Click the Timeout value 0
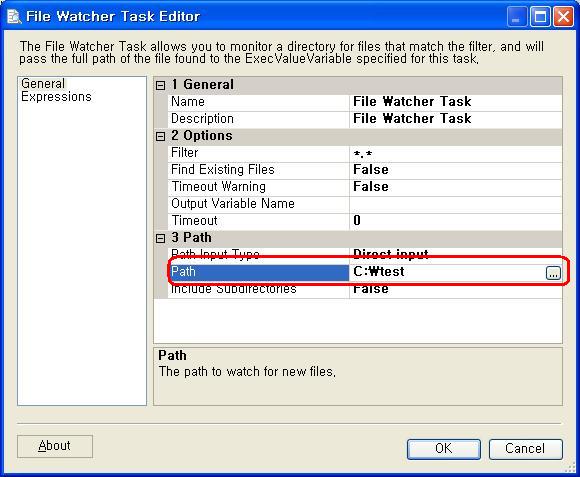 click(455, 221)
